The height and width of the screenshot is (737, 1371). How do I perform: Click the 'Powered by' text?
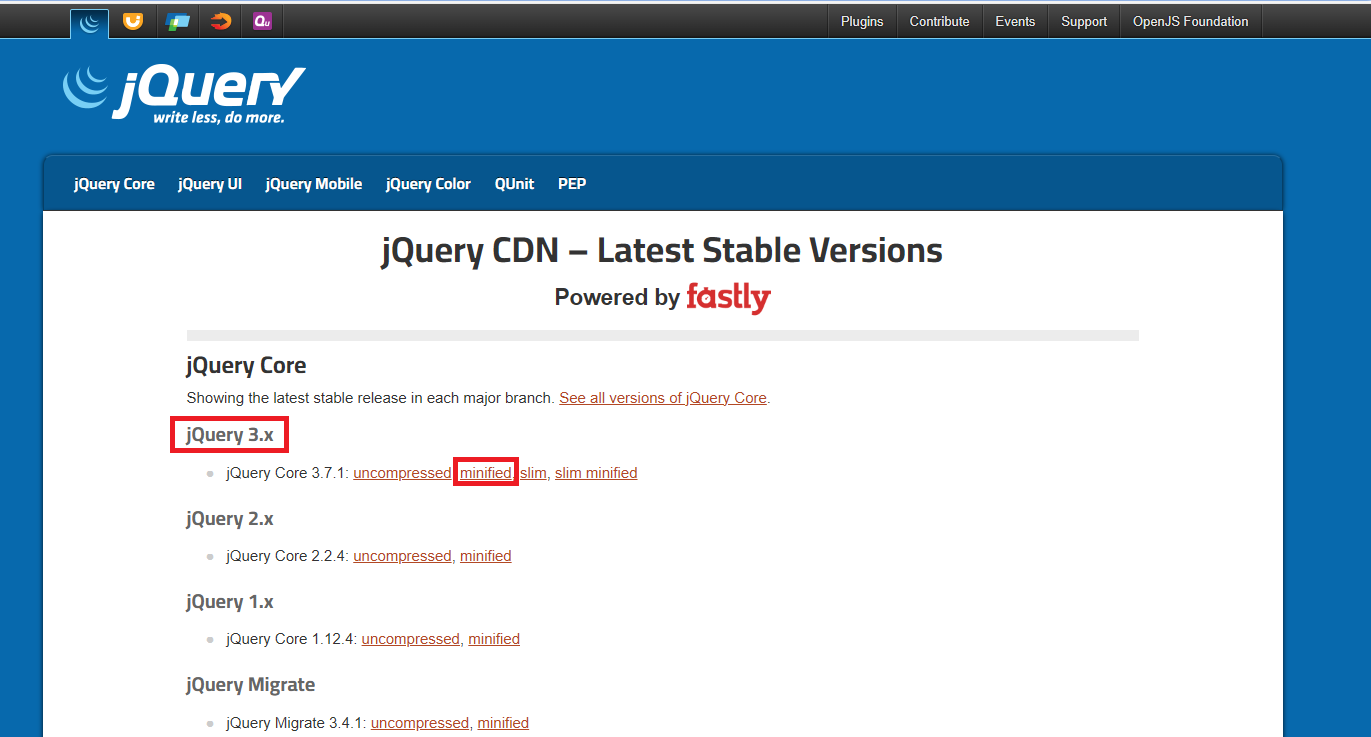pyautogui.click(x=617, y=298)
